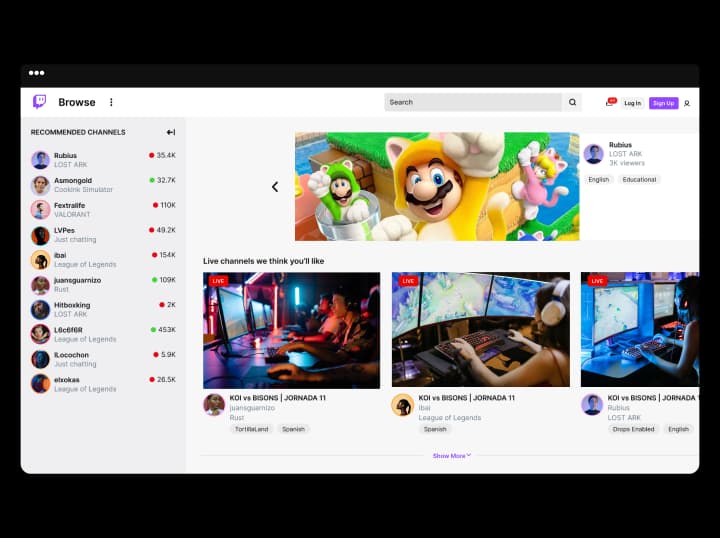Click Live channels we think you'll like heading

click(x=264, y=261)
